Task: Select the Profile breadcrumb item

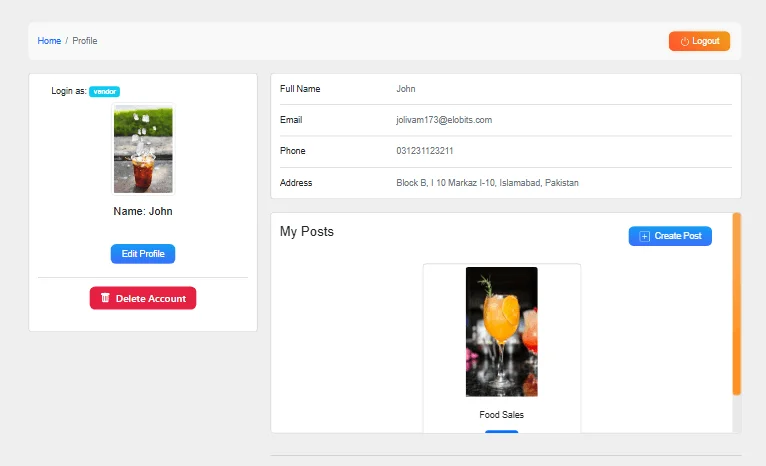Action: [85, 41]
